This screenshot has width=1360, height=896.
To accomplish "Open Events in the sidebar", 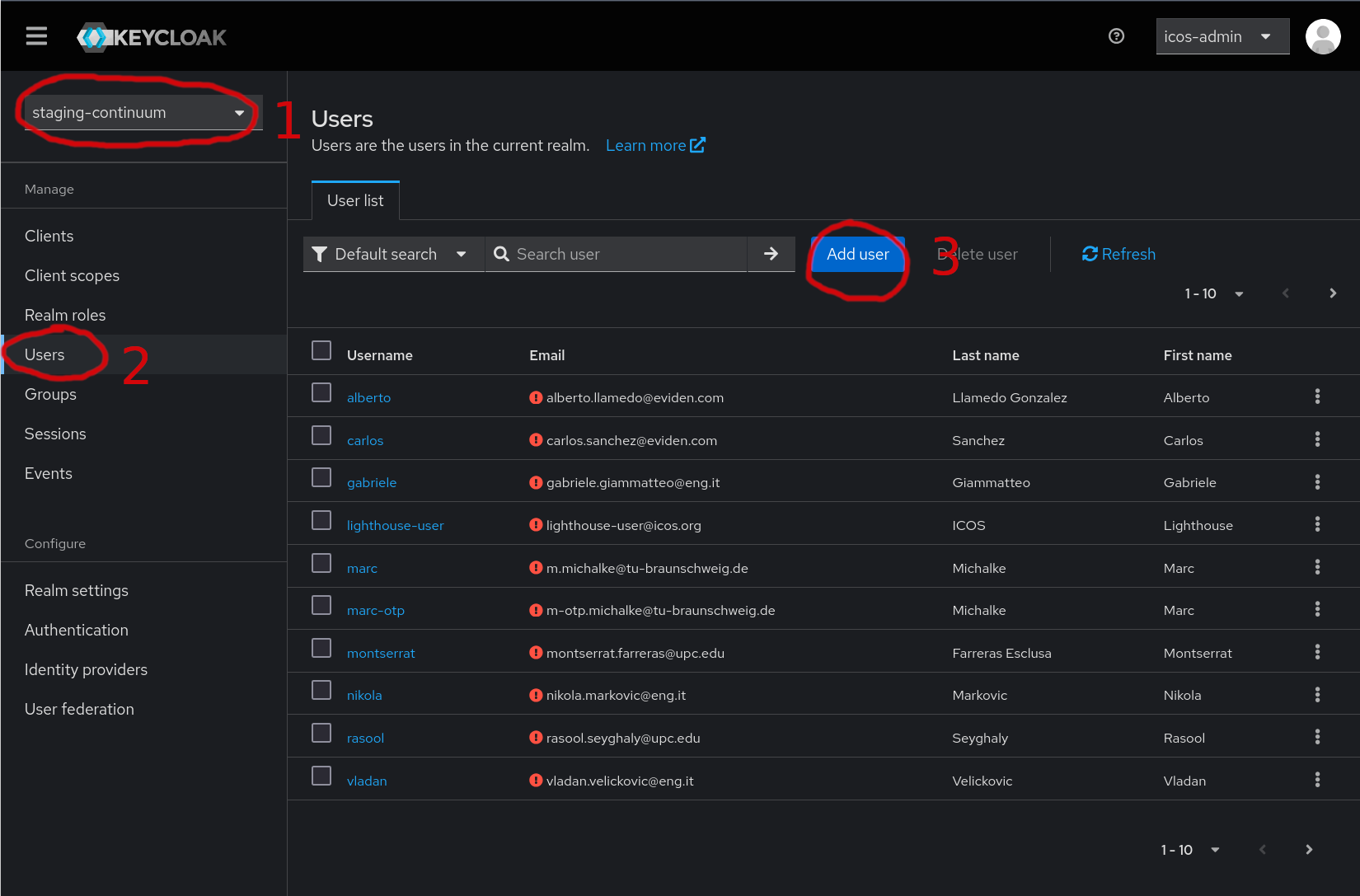I will click(x=49, y=473).
